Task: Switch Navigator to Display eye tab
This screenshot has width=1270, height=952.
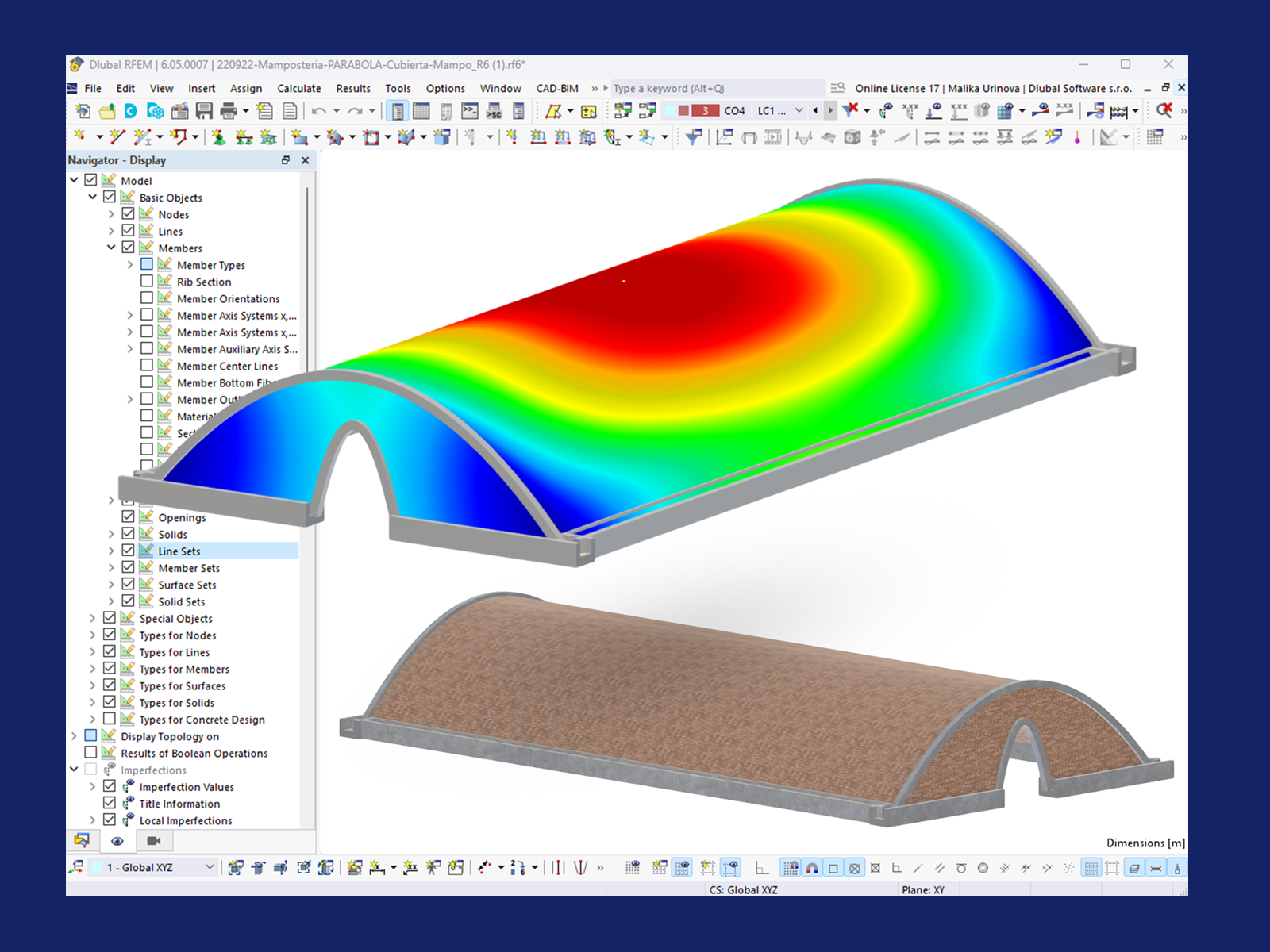Action: [117, 841]
